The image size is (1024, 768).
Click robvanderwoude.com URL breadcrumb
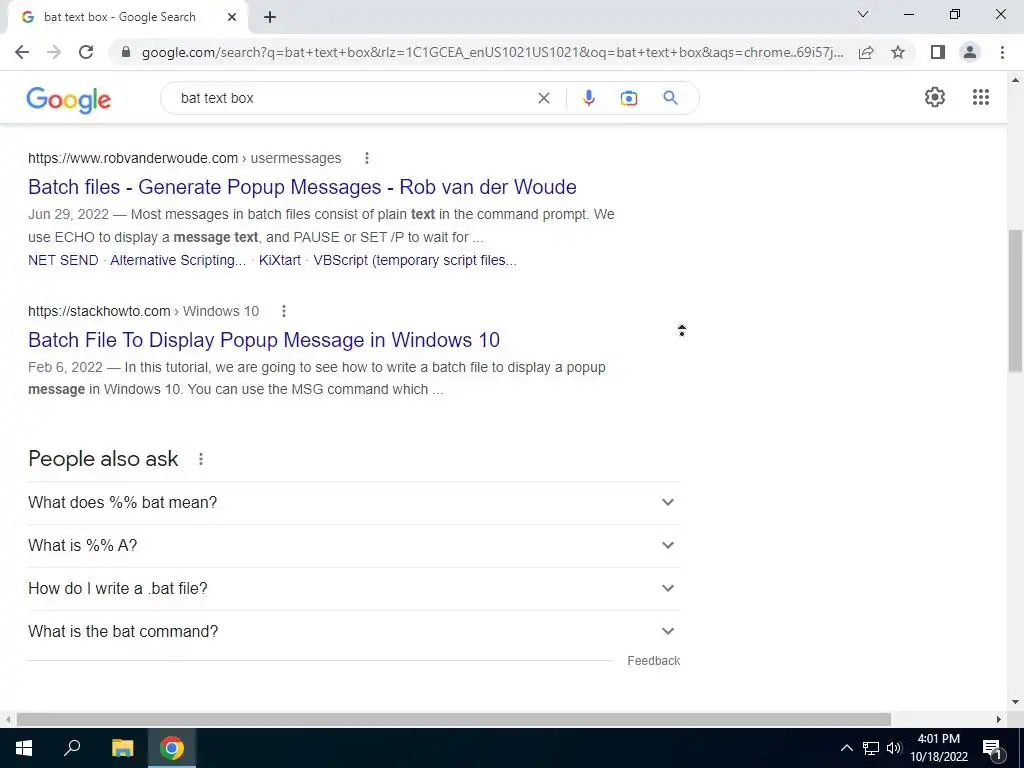click(185, 158)
